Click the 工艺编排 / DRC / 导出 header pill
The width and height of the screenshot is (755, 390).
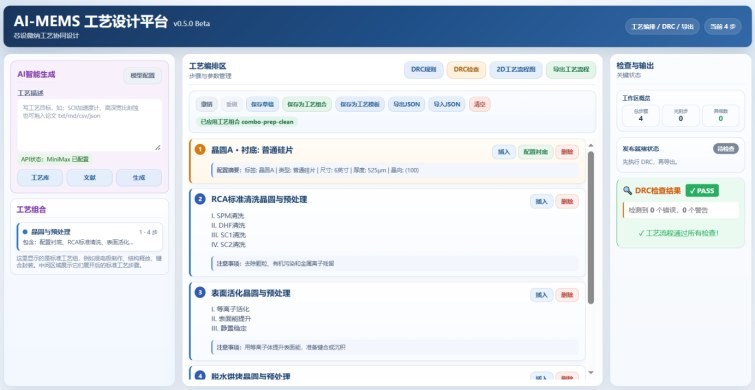[x=663, y=26]
